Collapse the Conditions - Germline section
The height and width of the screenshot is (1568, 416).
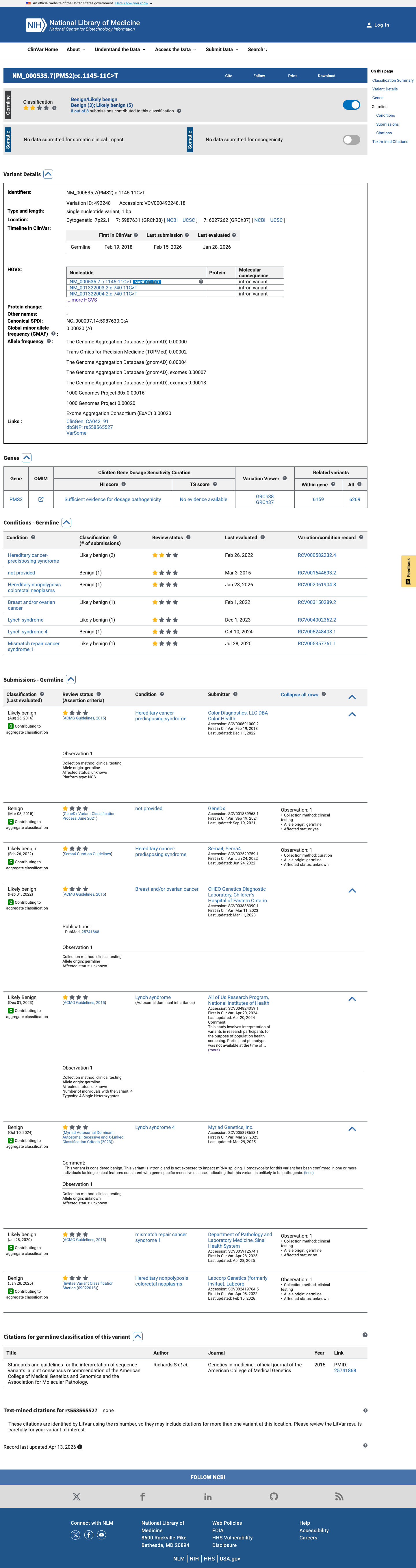(x=66, y=522)
